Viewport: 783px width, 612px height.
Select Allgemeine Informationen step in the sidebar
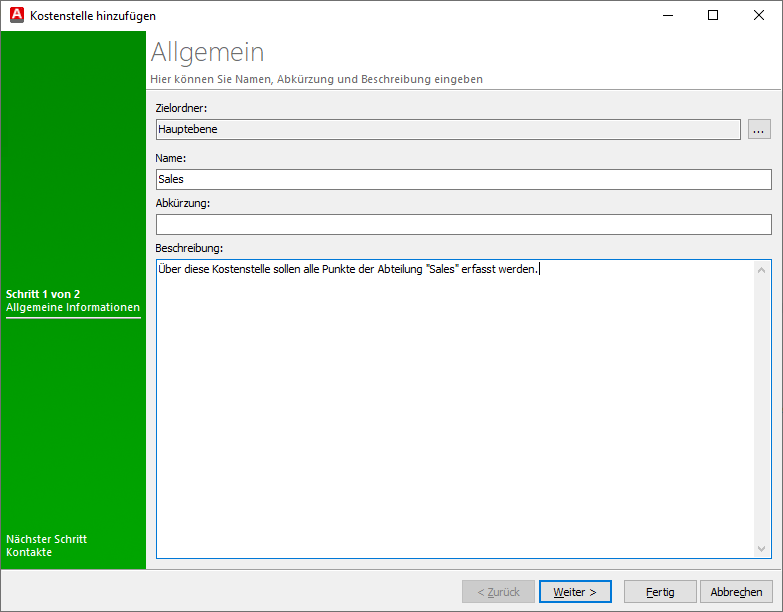[73, 308]
